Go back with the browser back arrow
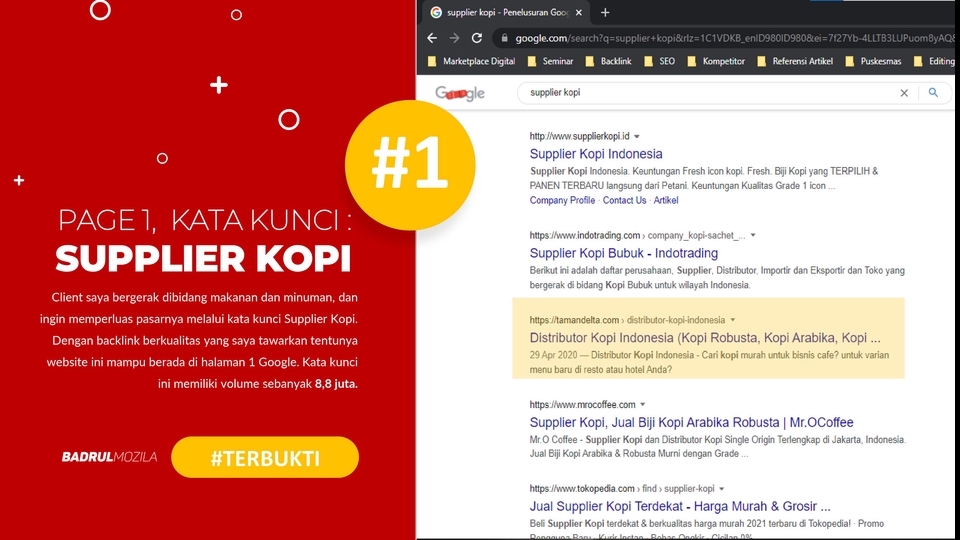The height and width of the screenshot is (540, 960). (x=432, y=38)
